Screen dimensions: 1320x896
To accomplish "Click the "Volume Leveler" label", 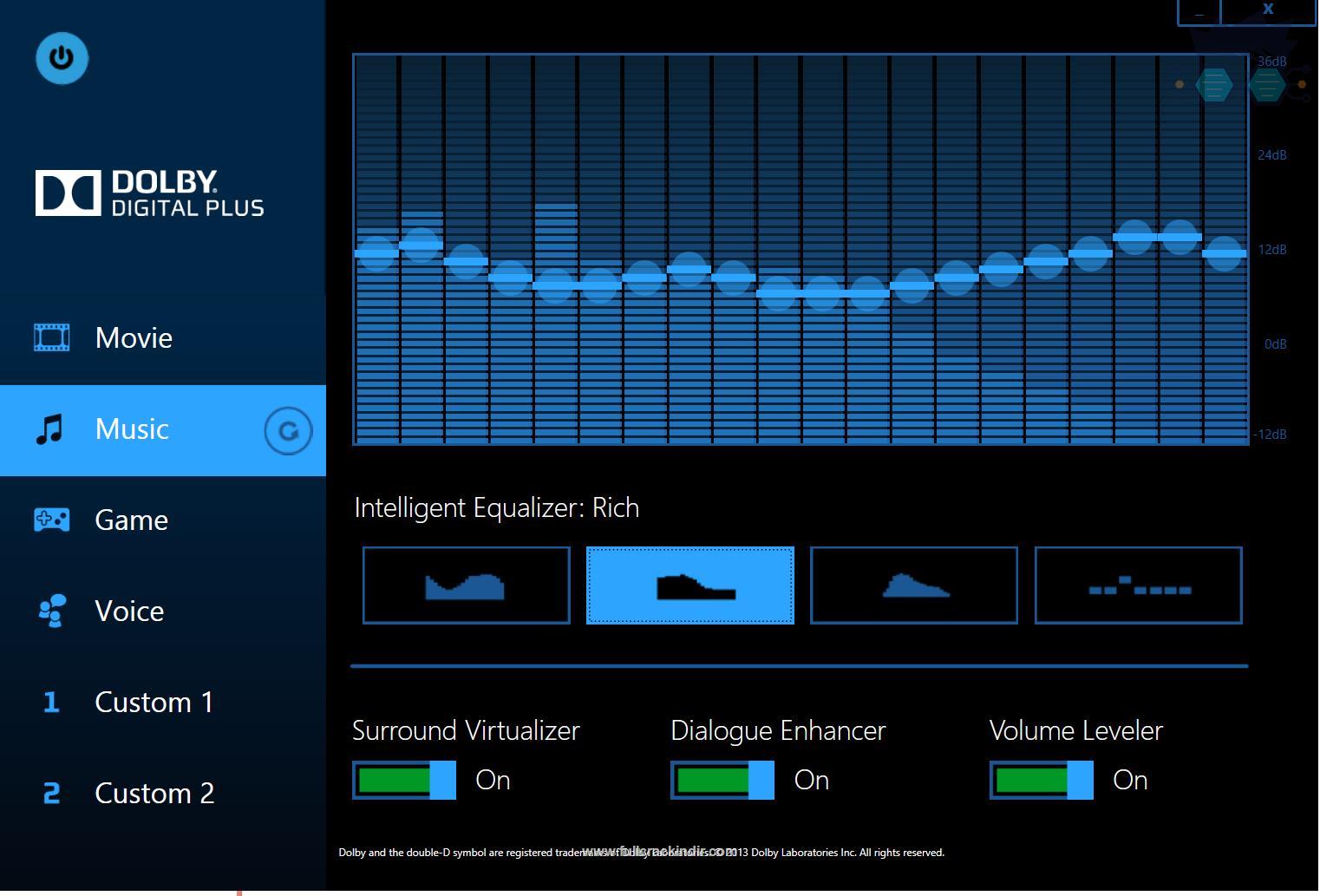I will click(1076, 731).
